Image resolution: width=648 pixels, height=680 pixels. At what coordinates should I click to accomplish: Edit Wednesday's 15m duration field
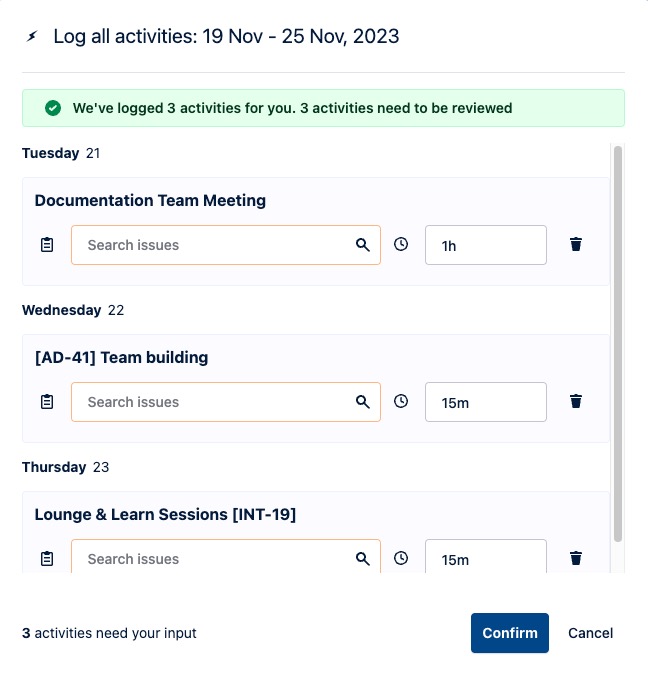(x=486, y=402)
